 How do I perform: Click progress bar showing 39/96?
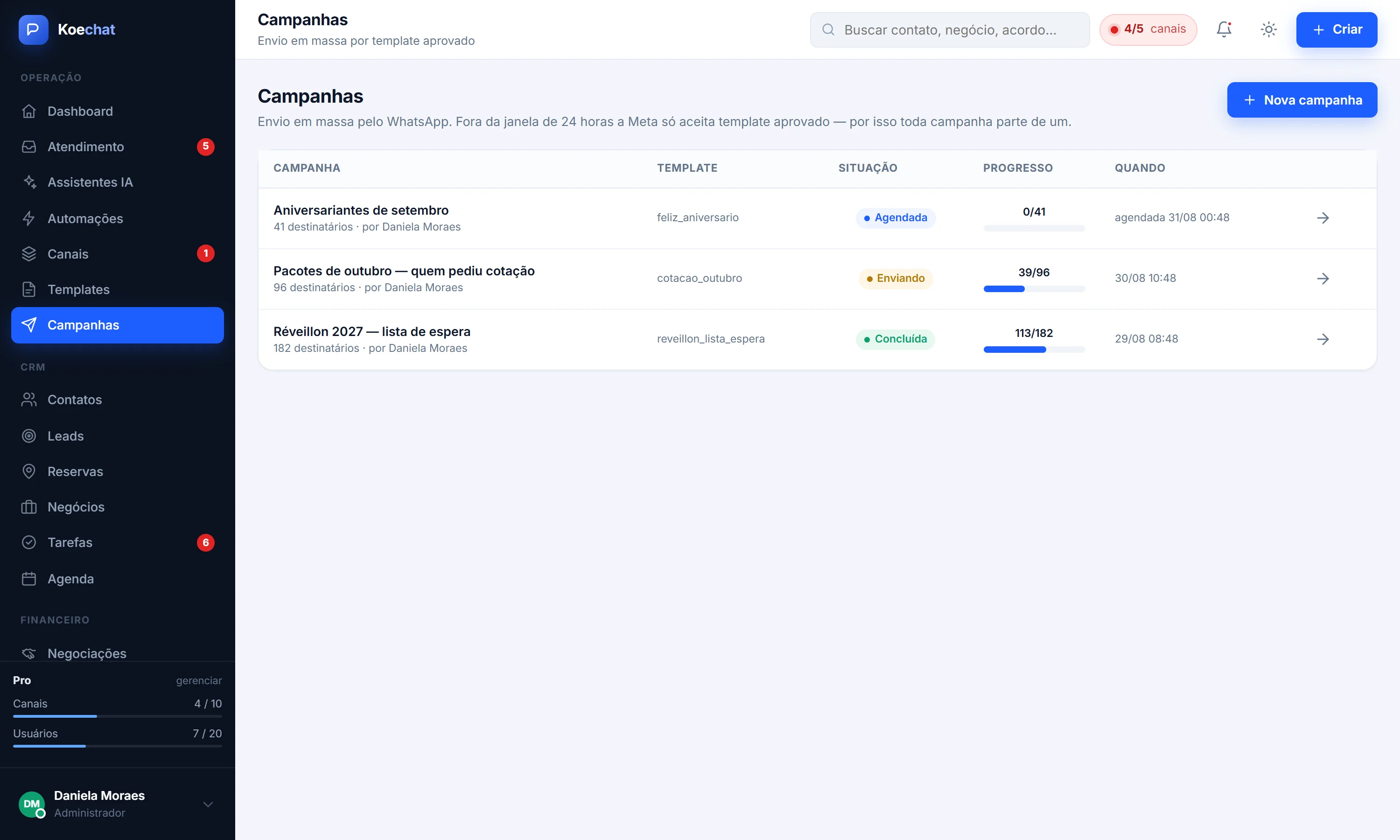(1034, 289)
